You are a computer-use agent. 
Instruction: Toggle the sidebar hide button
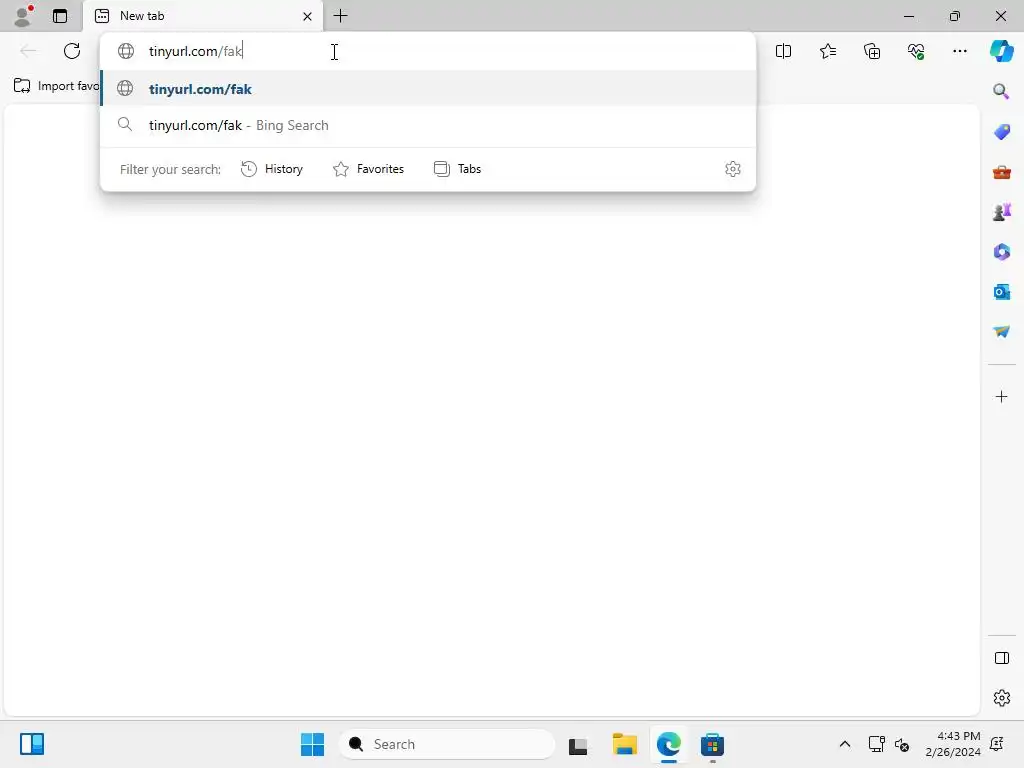click(1001, 658)
